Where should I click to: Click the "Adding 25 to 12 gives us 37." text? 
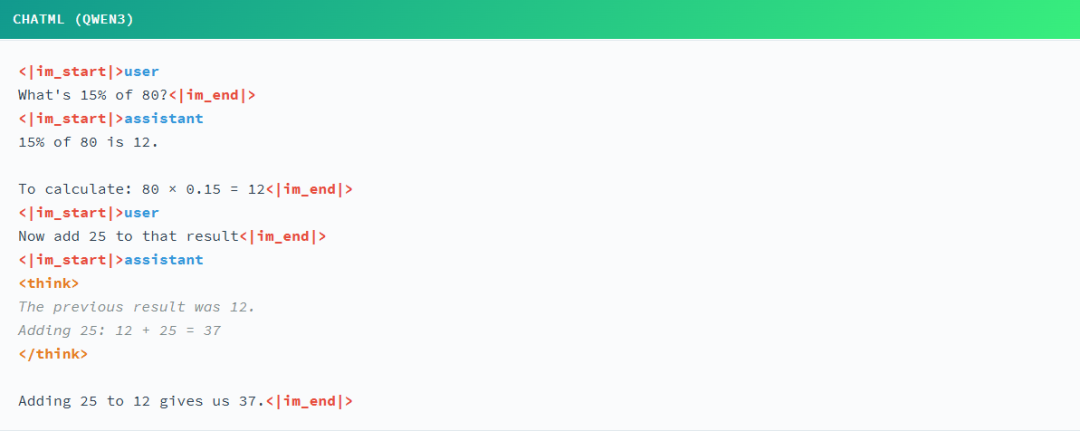pos(141,401)
